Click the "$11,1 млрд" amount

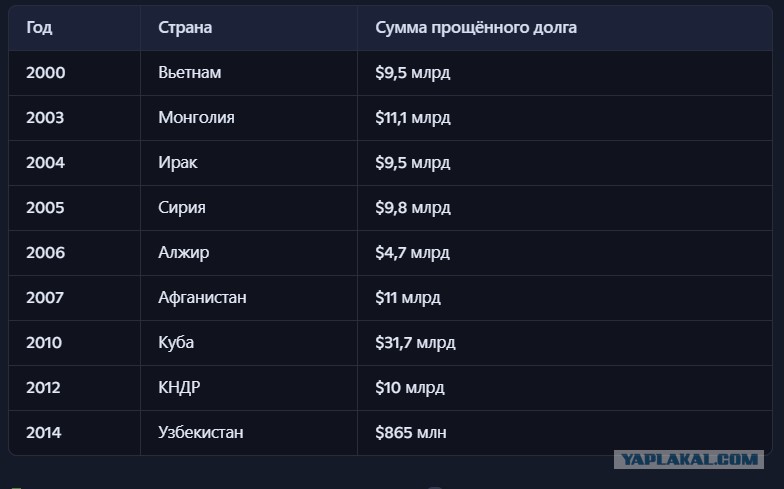pos(413,118)
